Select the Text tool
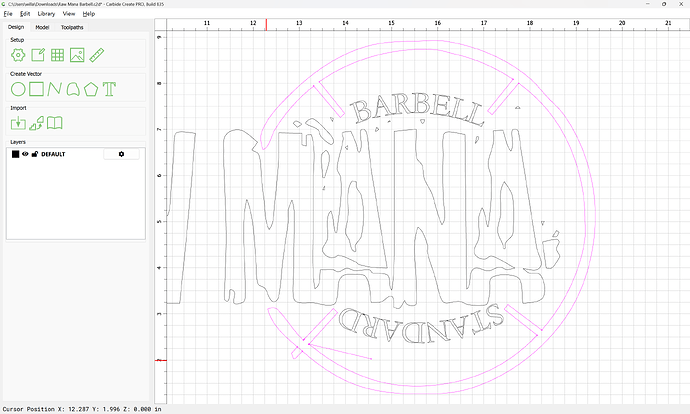Image resolution: width=690 pixels, height=414 pixels. (x=109, y=88)
